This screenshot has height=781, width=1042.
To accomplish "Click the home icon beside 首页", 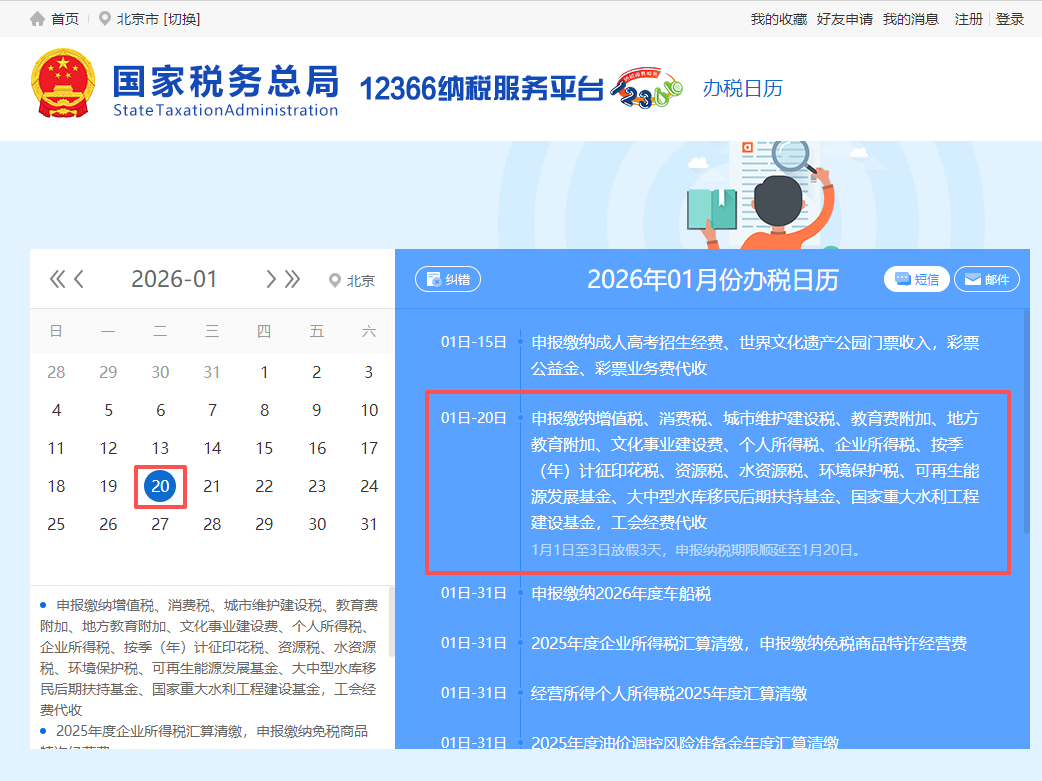I will coord(38,19).
